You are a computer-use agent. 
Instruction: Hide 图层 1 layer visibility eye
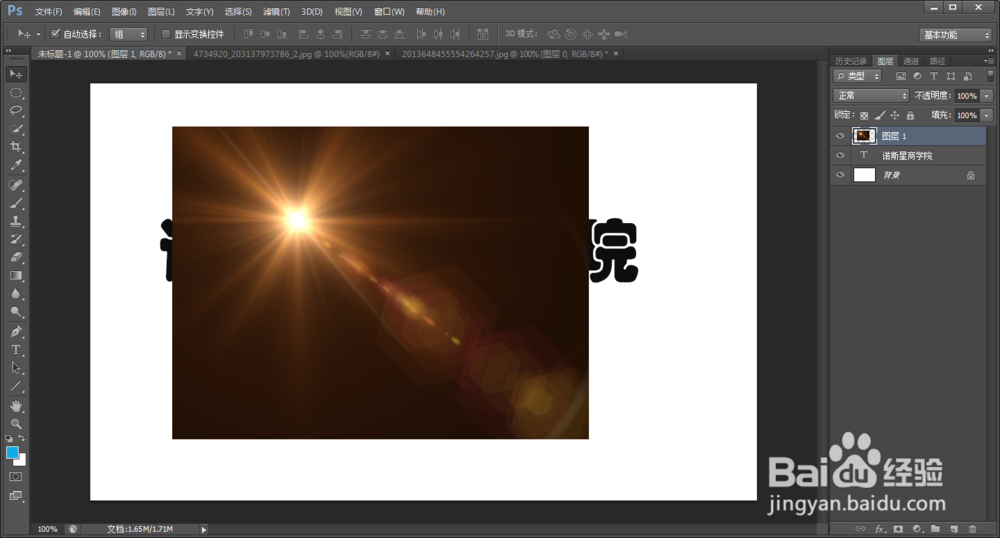(840, 136)
